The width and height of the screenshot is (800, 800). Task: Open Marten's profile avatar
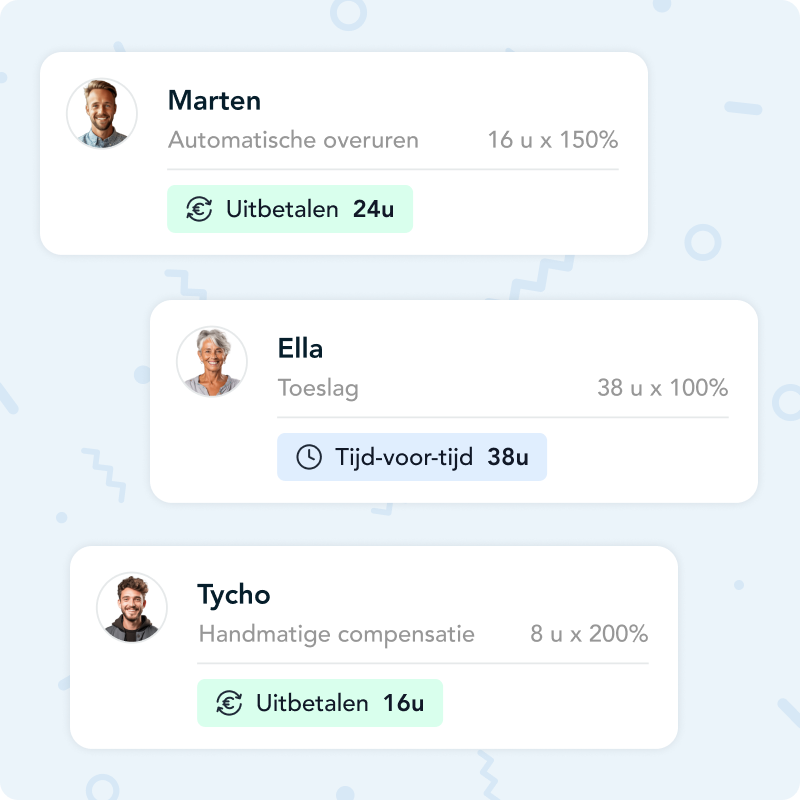click(100, 114)
